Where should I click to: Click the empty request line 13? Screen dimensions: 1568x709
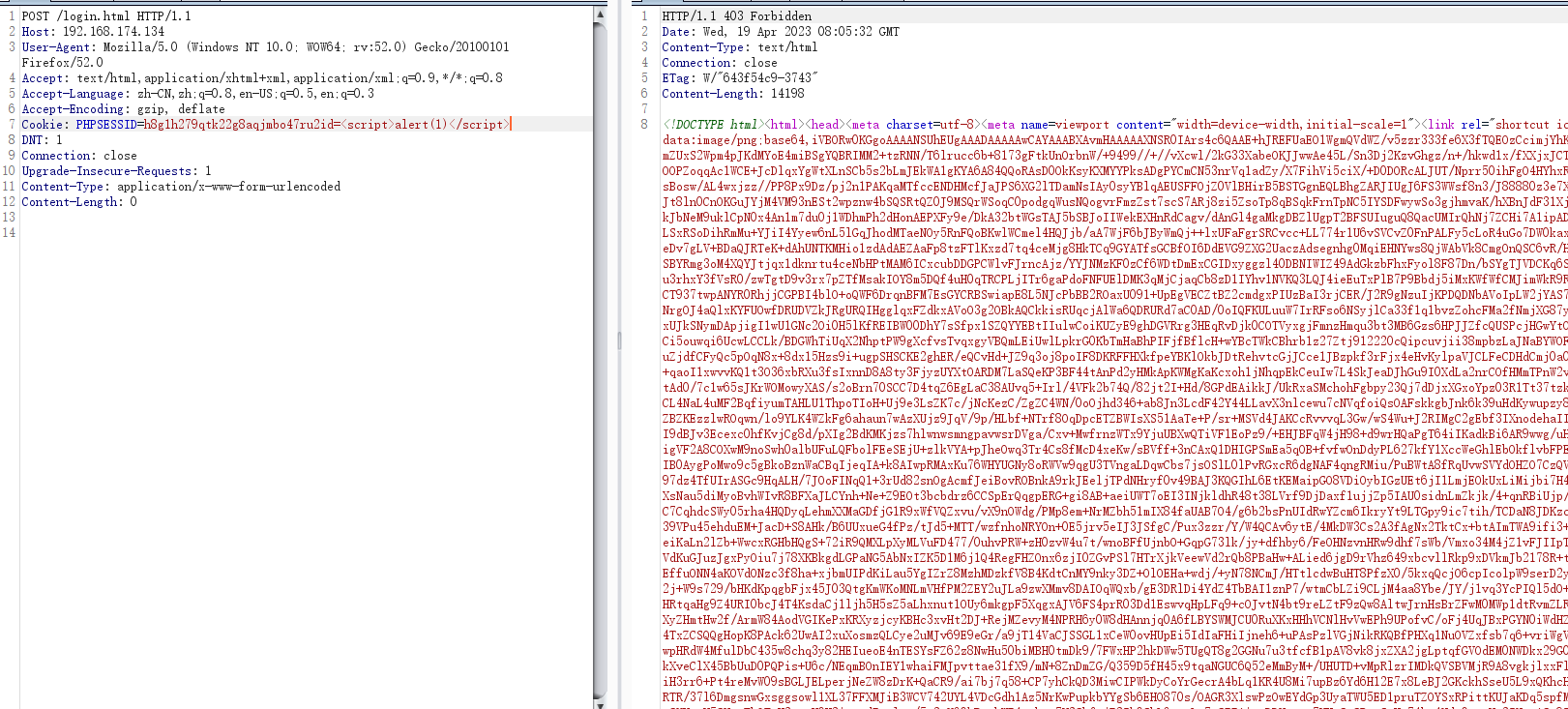[307, 217]
